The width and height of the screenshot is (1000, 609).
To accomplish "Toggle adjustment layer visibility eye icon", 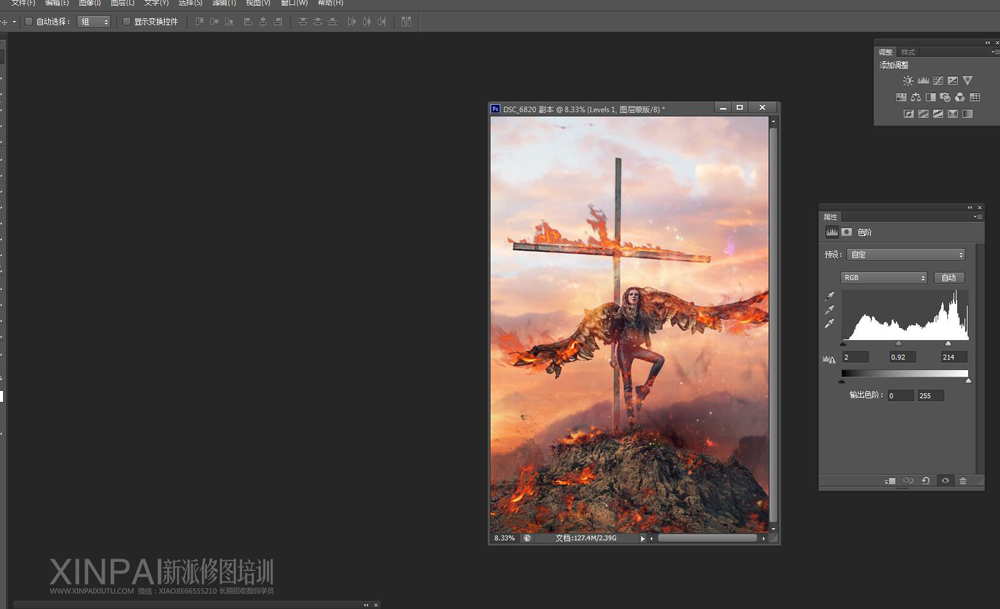I will click(x=945, y=481).
